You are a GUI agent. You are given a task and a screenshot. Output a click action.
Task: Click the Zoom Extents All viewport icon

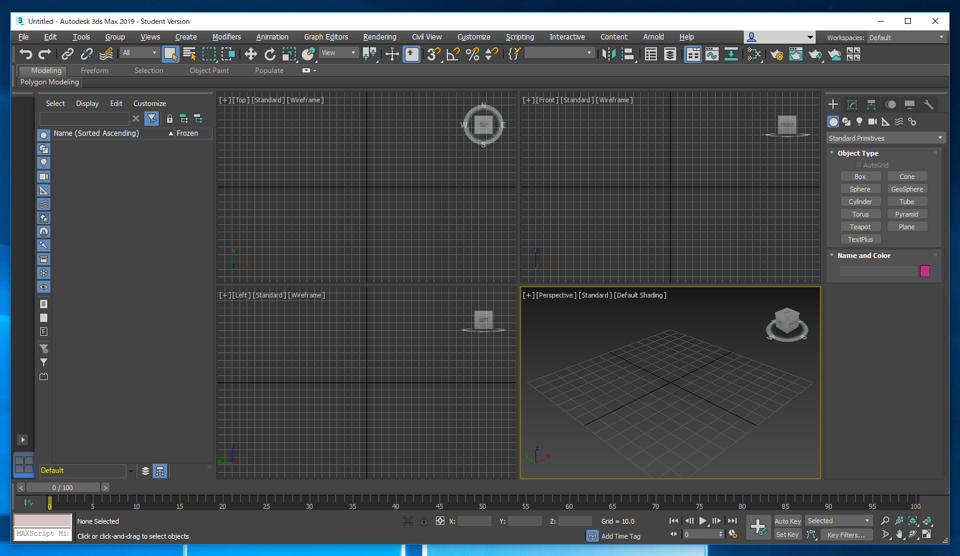click(x=927, y=520)
